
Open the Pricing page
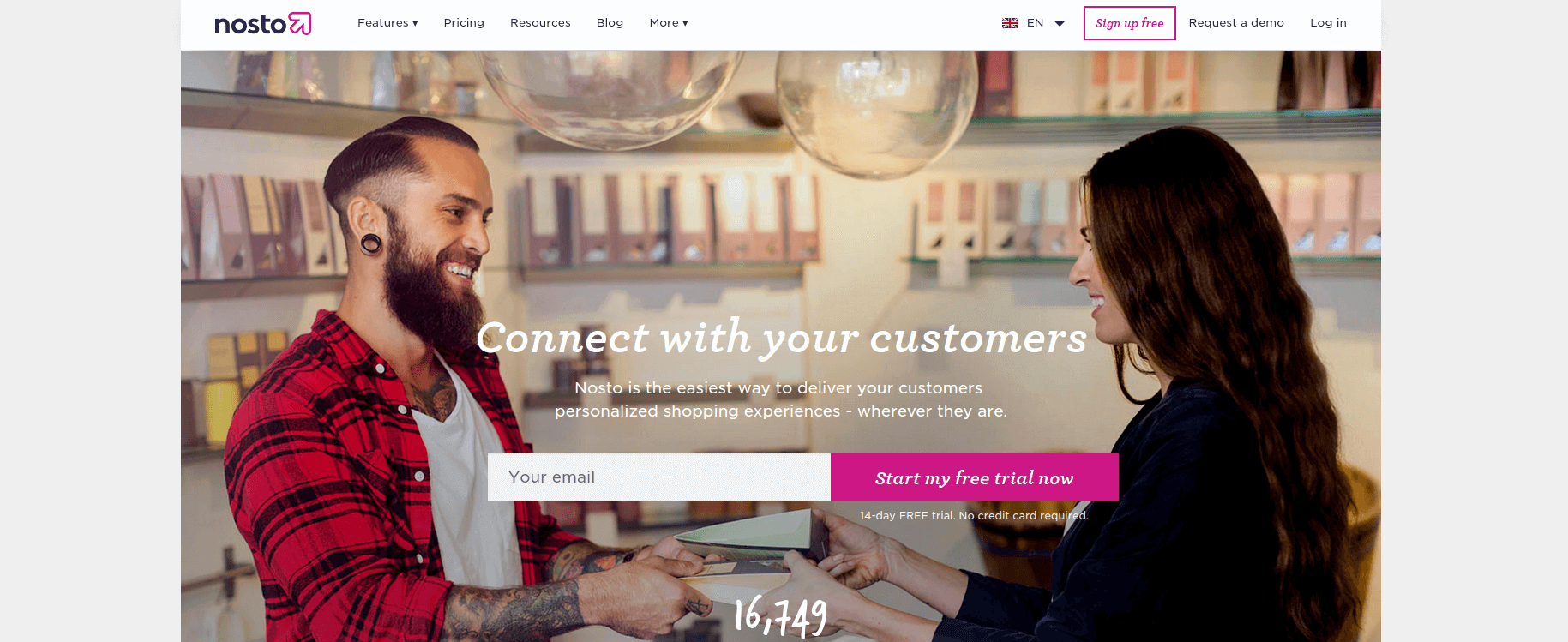click(464, 23)
